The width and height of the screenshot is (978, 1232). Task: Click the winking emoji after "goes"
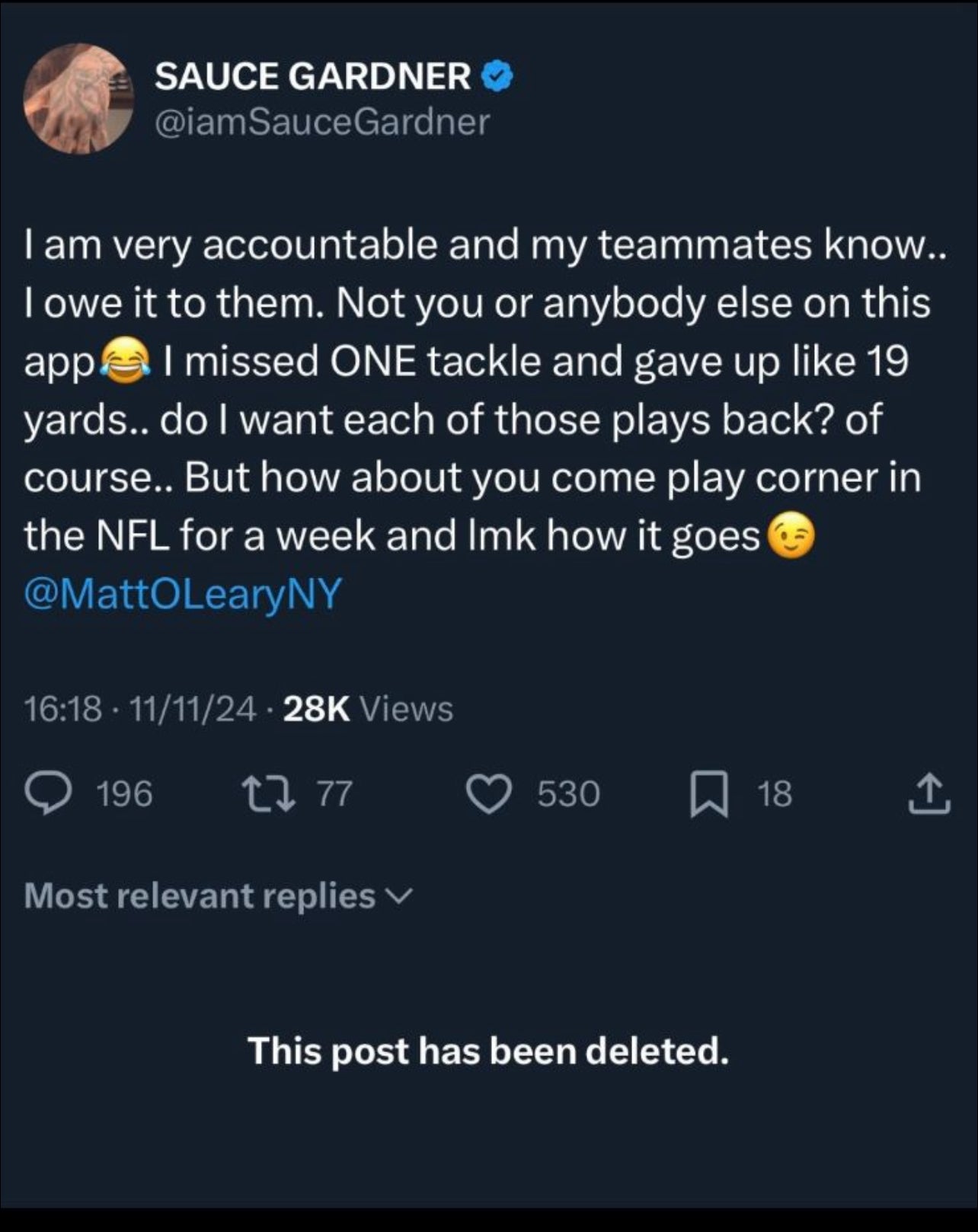(791, 537)
